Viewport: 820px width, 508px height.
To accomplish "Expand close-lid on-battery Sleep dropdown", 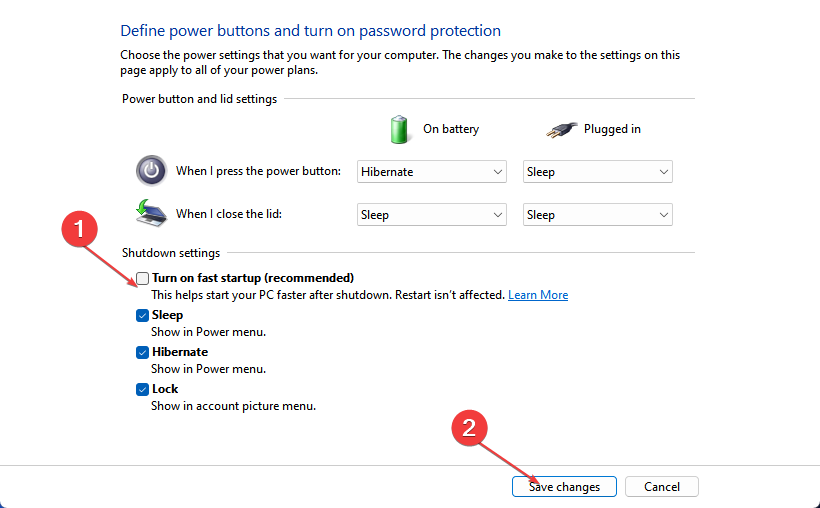I will 431,215.
